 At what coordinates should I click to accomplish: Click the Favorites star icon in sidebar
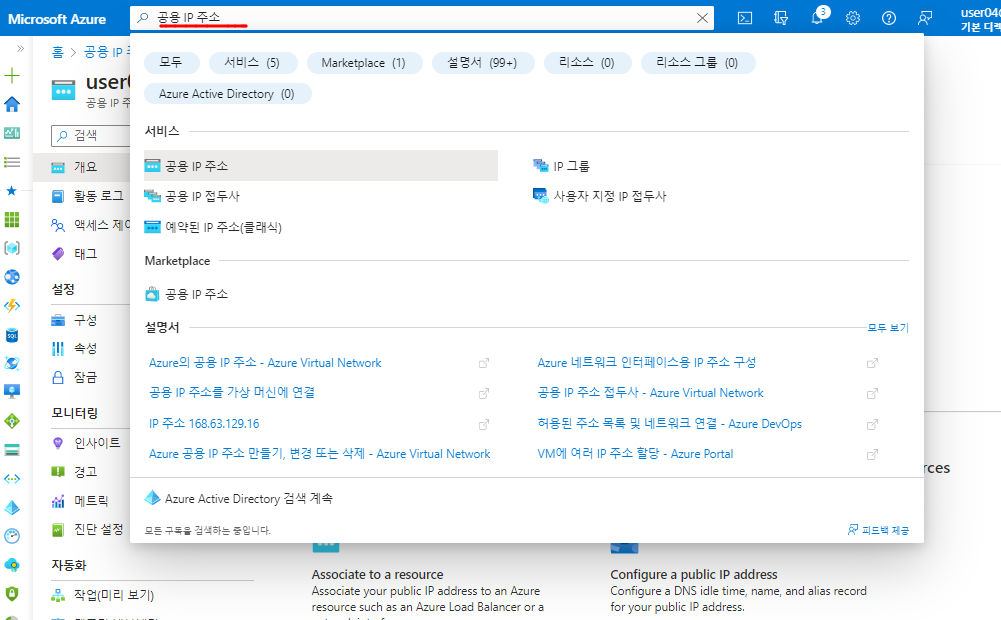[x=11, y=191]
